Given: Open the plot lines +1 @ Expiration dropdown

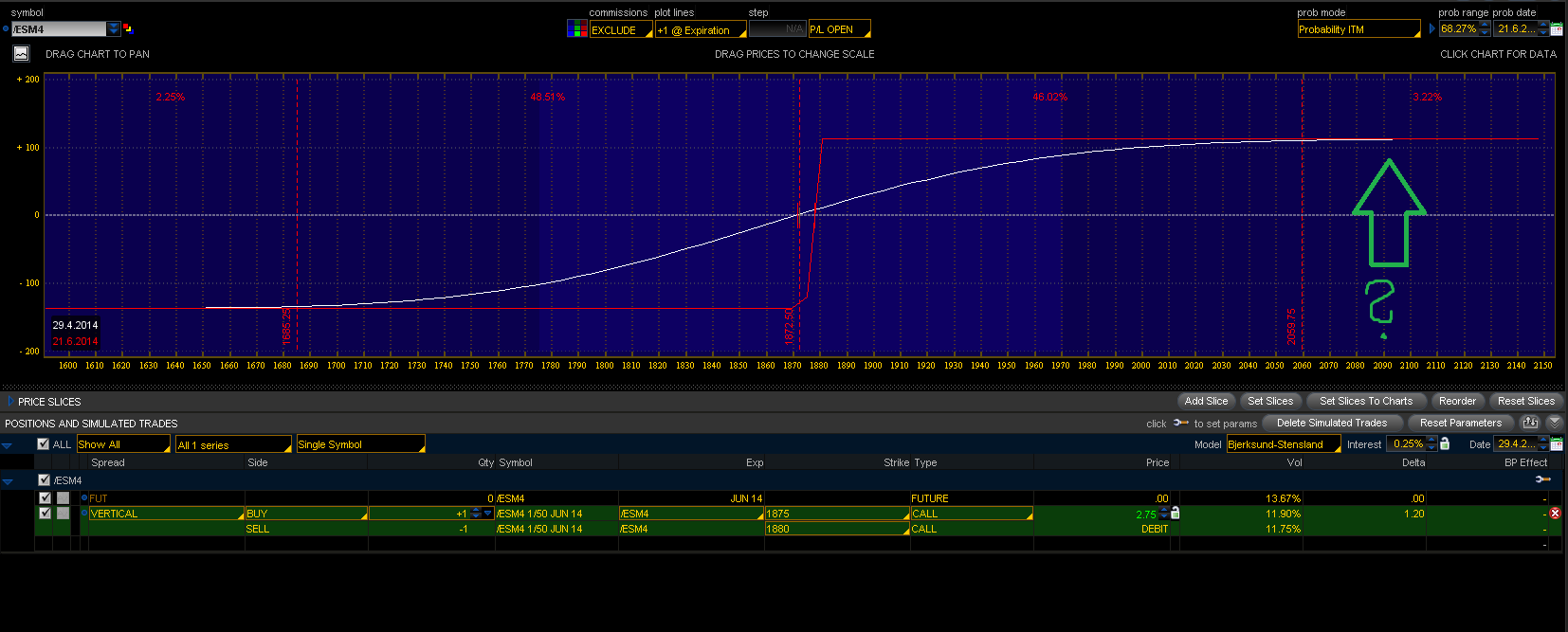Looking at the screenshot, I should click(701, 30).
